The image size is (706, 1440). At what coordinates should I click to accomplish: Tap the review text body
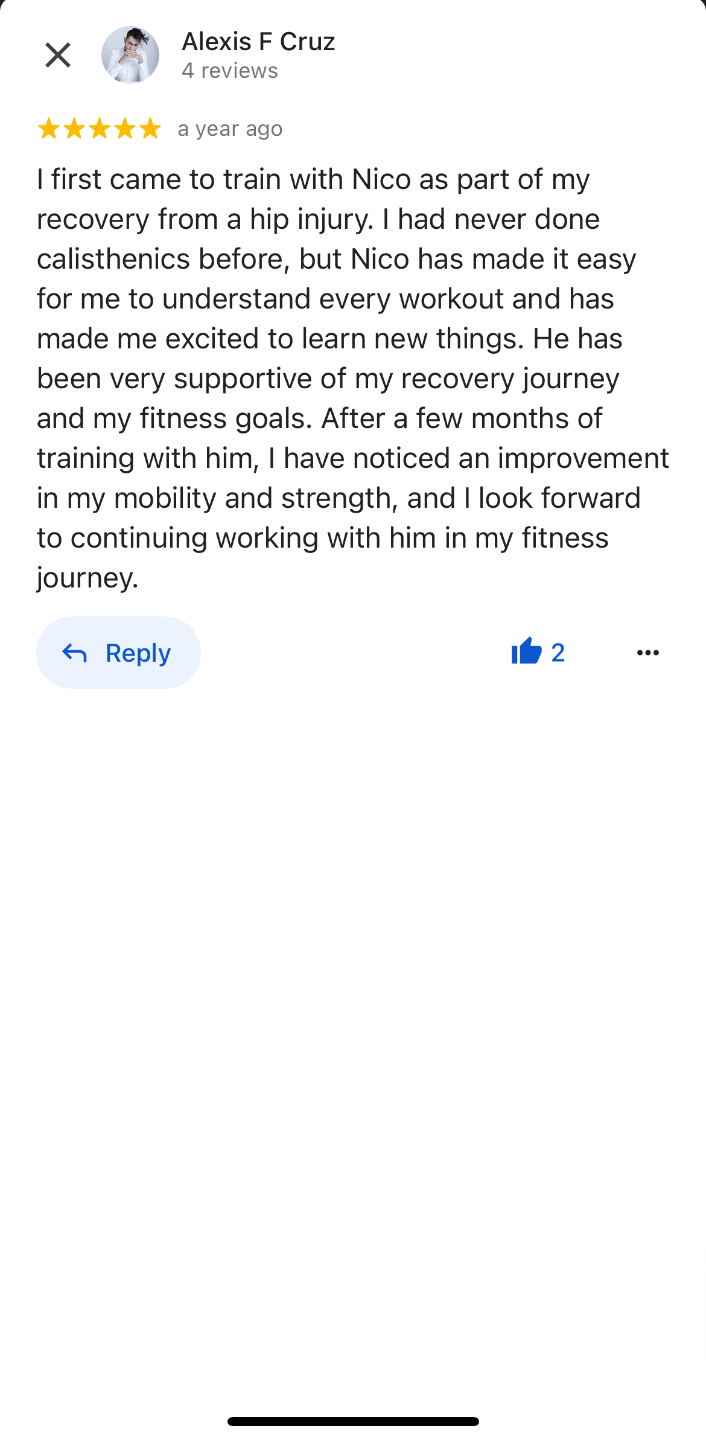click(x=353, y=378)
